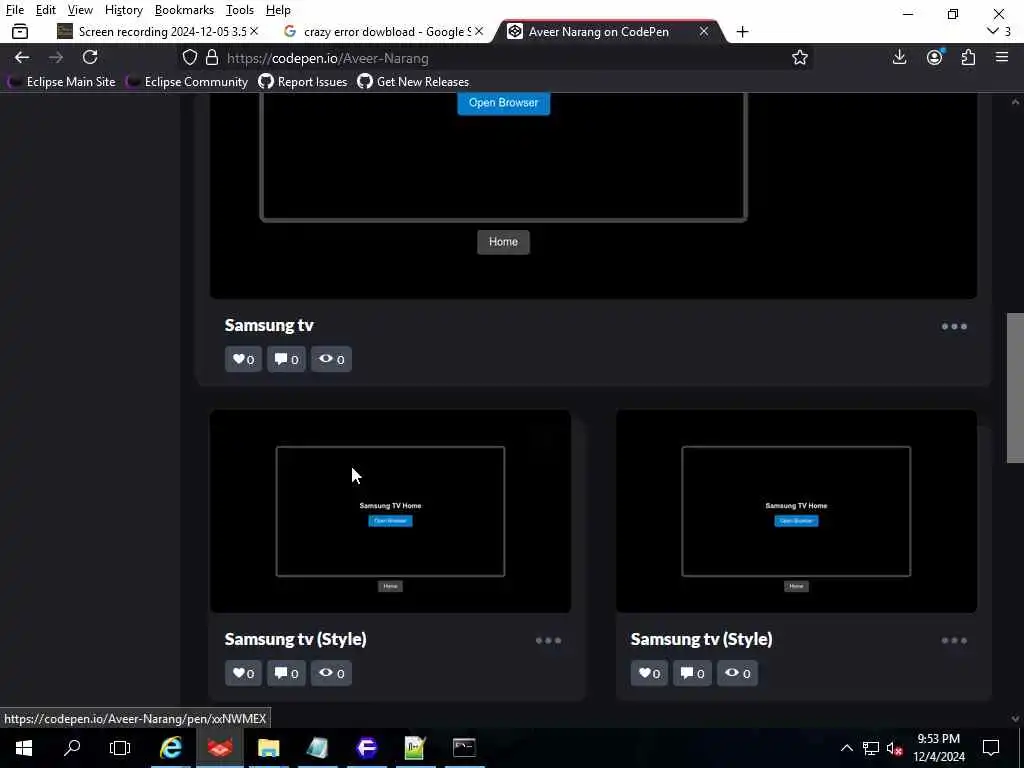Open a new tab
The height and width of the screenshot is (768, 1024).
tap(742, 31)
